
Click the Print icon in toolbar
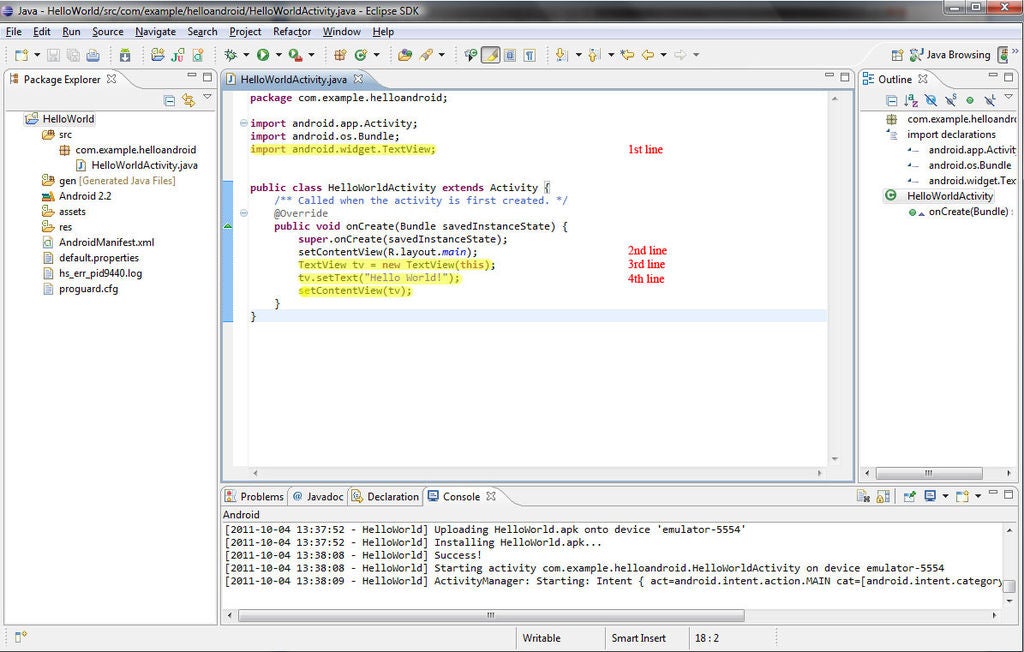[x=93, y=55]
